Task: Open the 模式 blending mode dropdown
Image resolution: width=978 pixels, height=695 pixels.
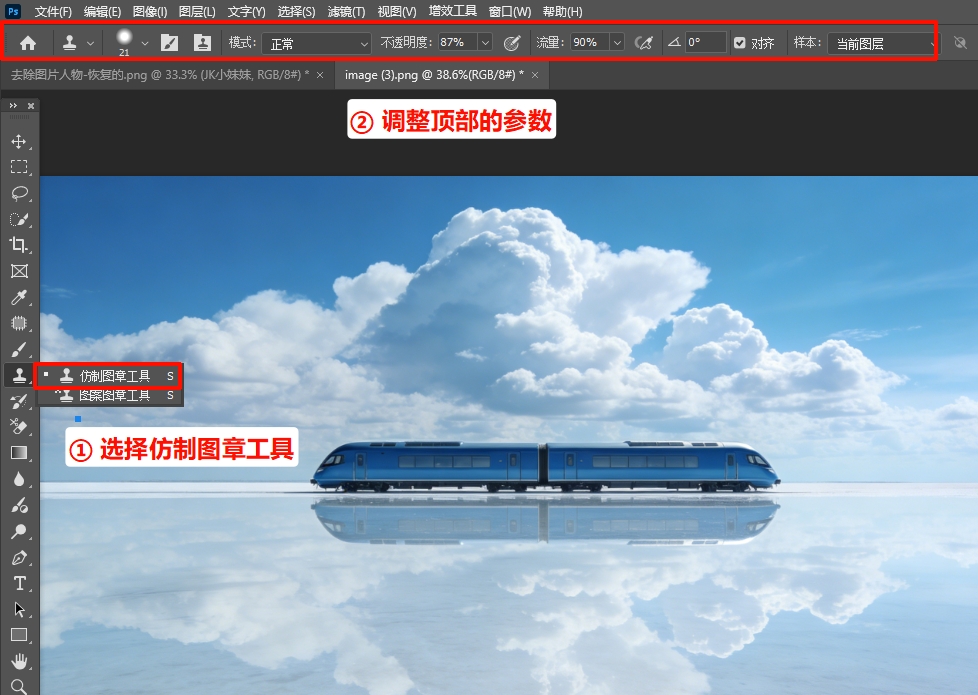Action: coord(315,42)
